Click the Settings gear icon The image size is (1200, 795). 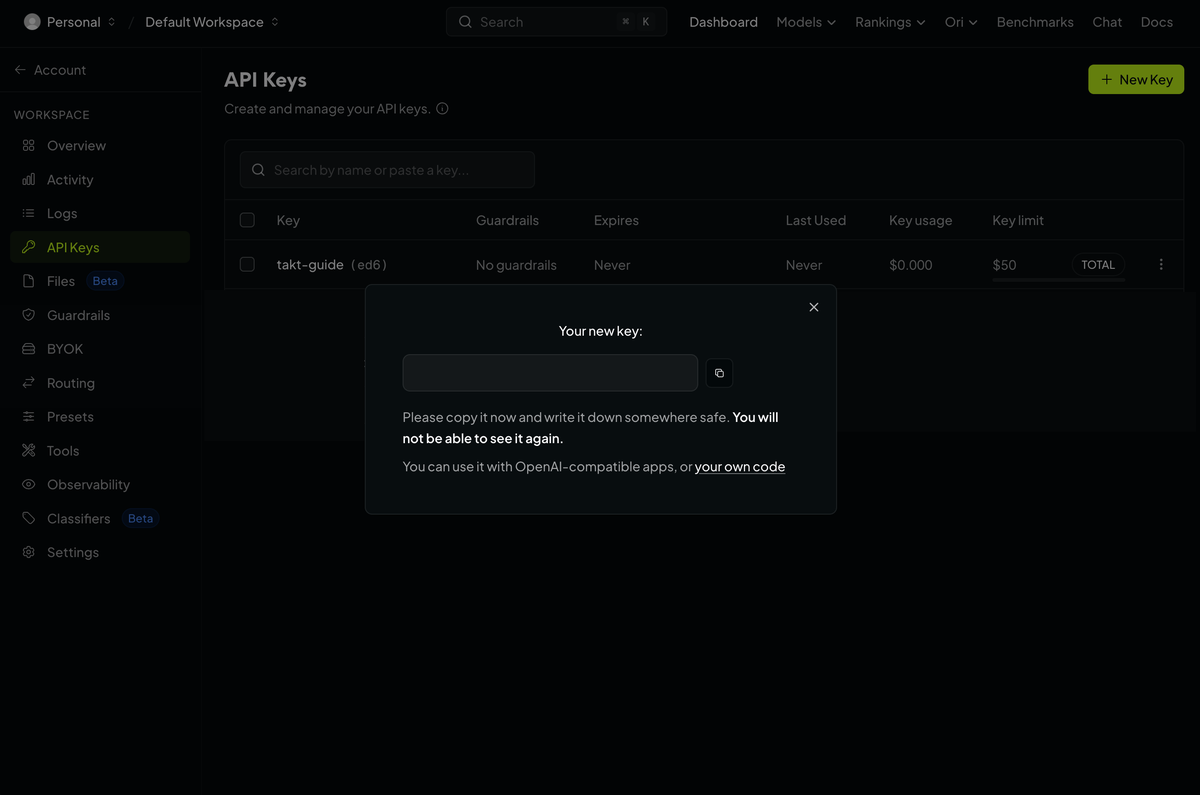29,553
